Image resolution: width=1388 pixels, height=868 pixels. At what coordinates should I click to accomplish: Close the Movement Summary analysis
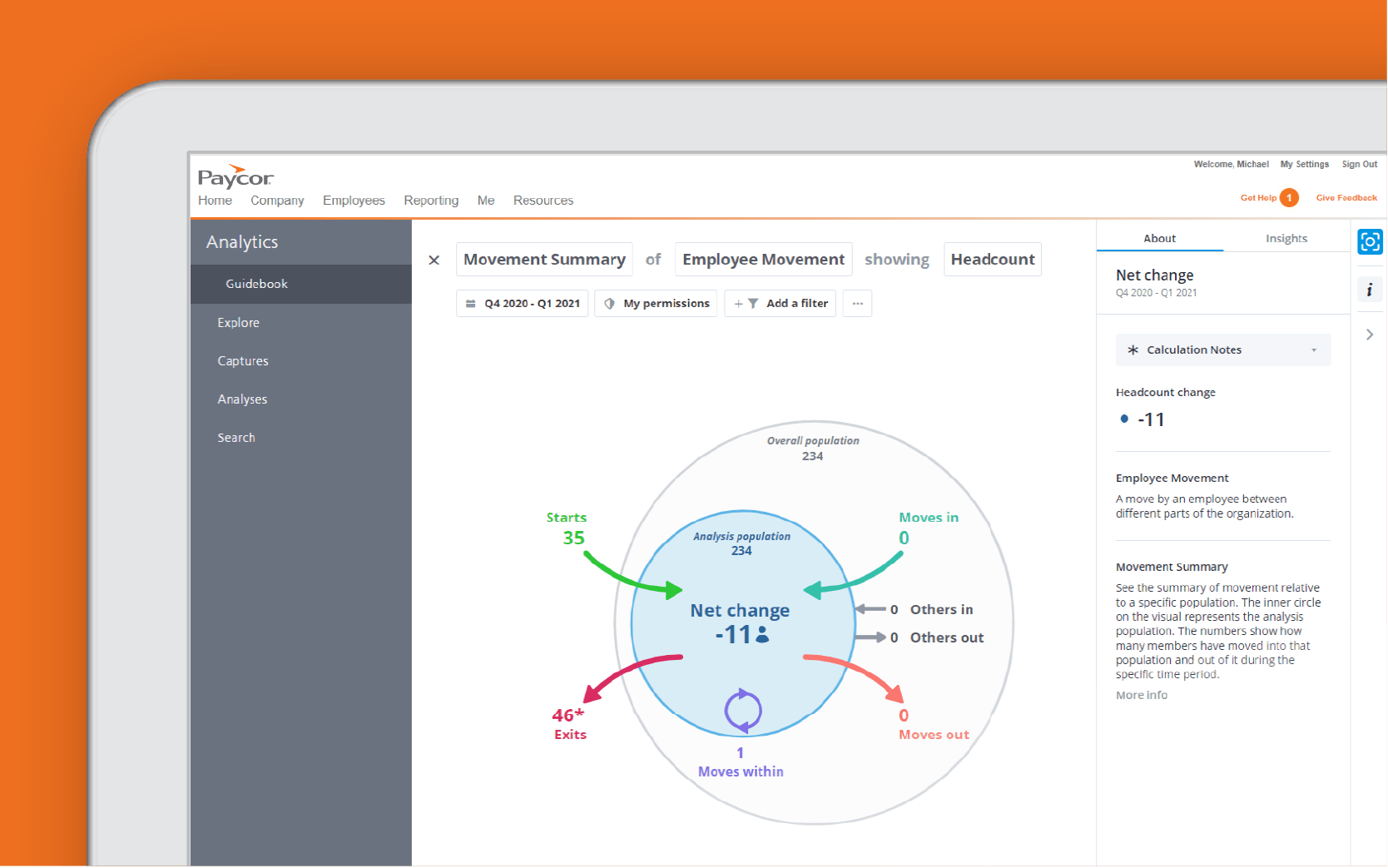tap(434, 260)
